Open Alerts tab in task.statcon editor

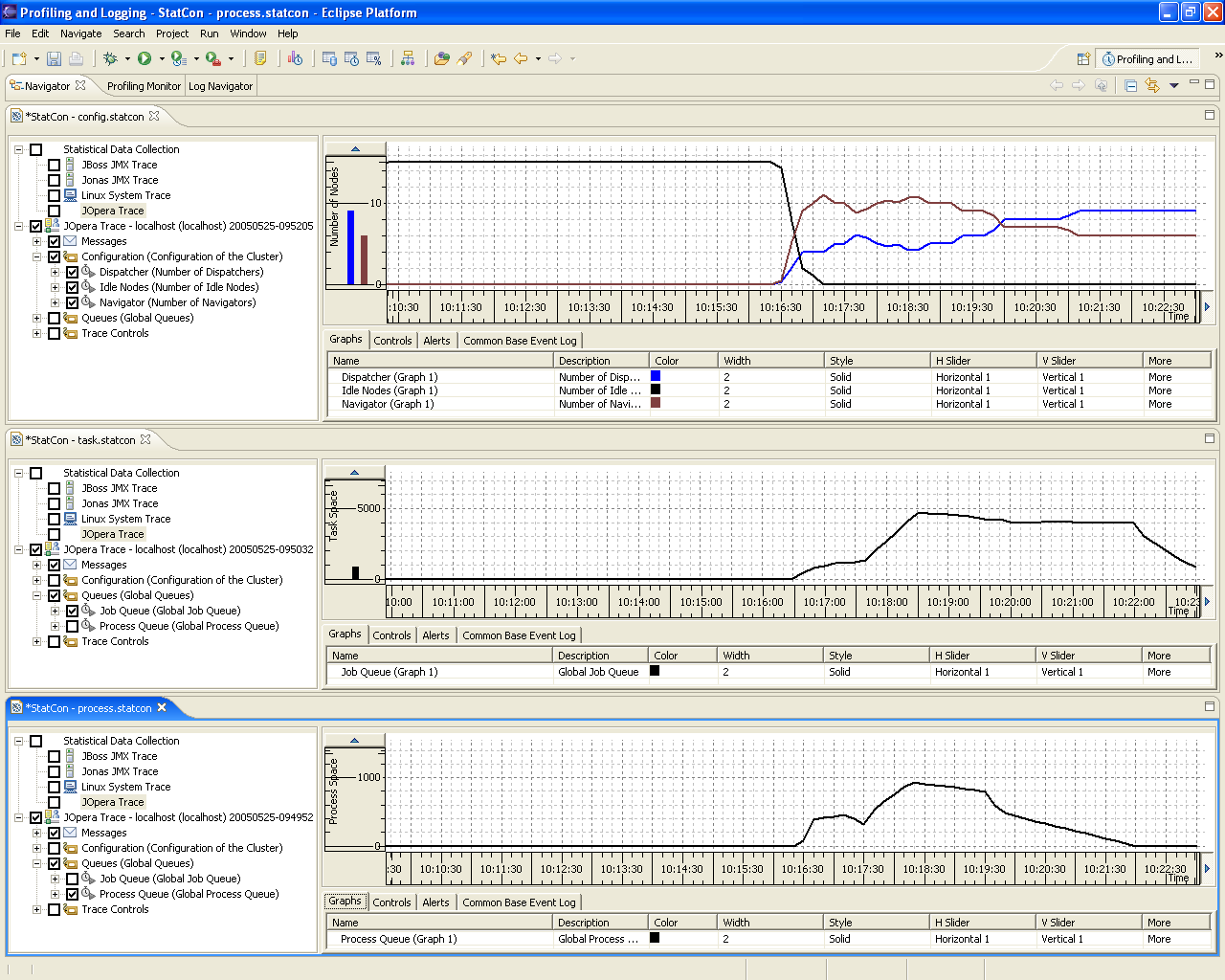coord(435,635)
